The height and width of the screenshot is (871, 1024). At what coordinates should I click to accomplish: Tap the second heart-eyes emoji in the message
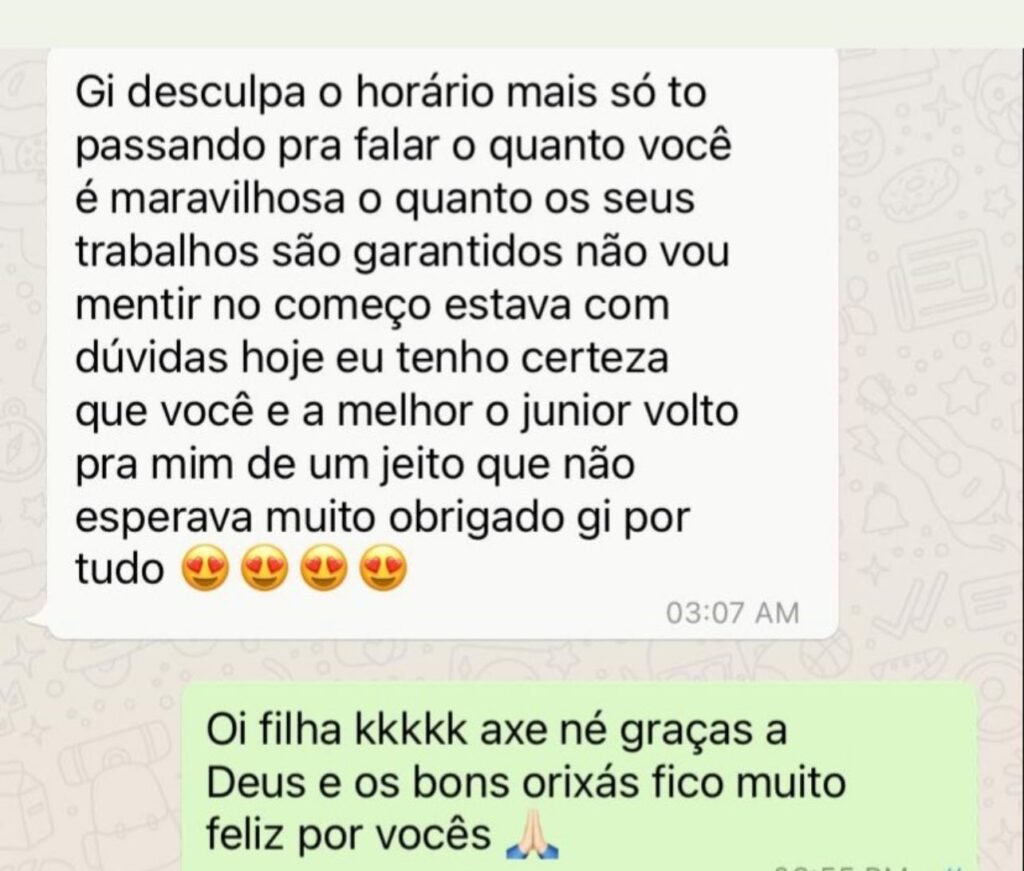(x=265, y=567)
